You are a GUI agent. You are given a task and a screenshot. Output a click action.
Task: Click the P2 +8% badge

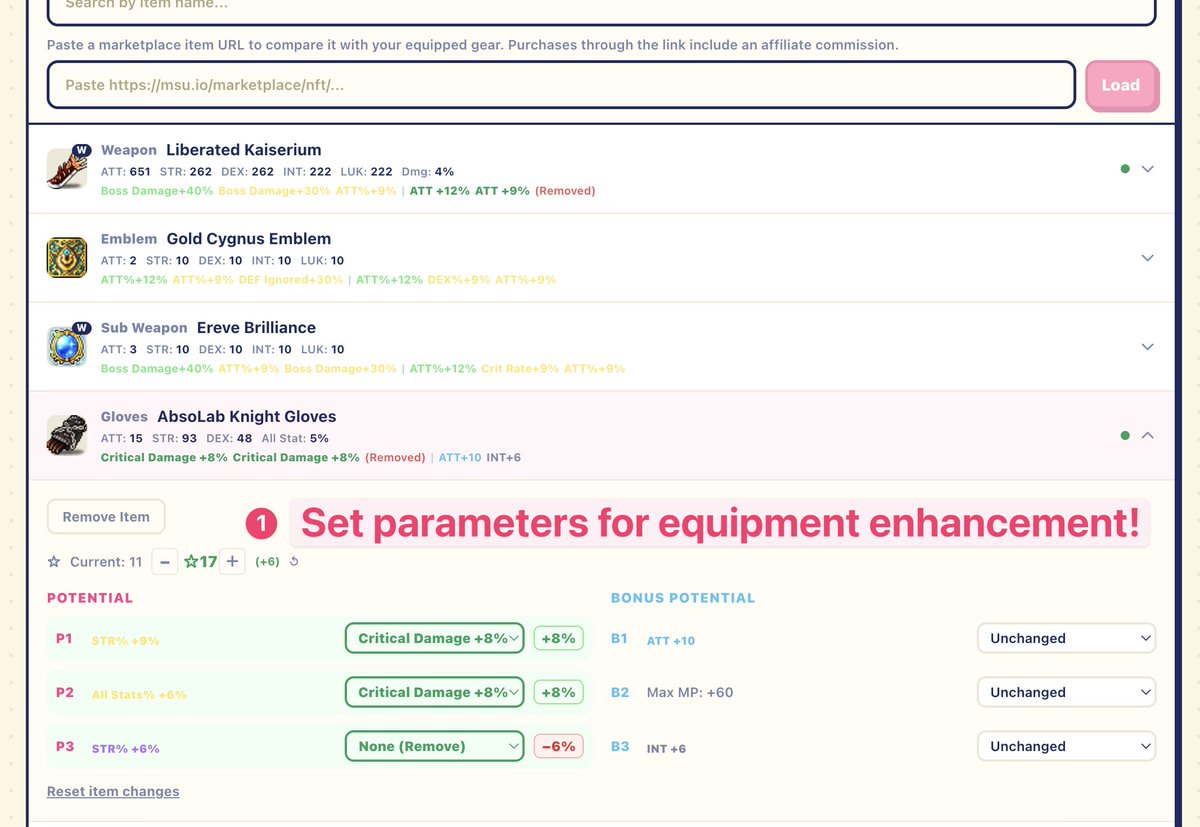tap(558, 692)
